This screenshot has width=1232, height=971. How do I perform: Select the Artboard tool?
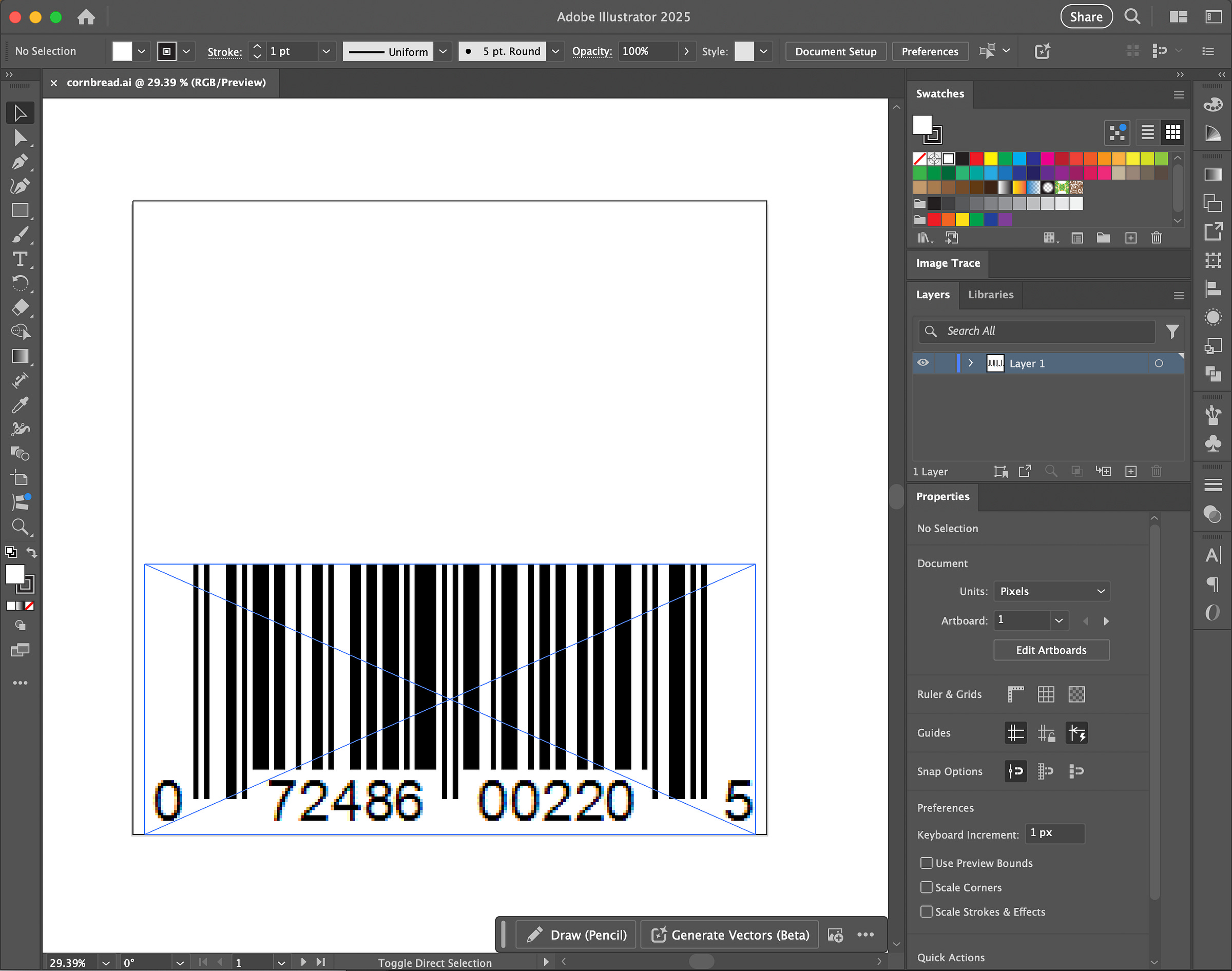click(20, 477)
